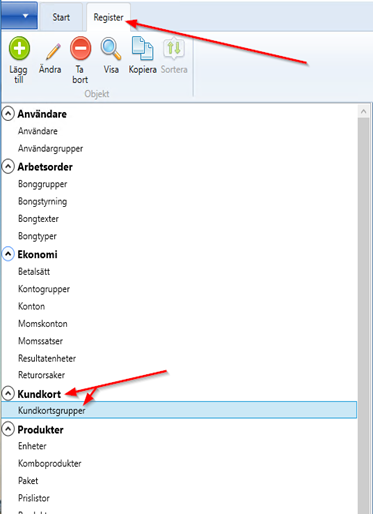Image resolution: width=373 pixels, height=514 pixels.
Task: Select Prislistor in the list
Action: tap(34, 498)
